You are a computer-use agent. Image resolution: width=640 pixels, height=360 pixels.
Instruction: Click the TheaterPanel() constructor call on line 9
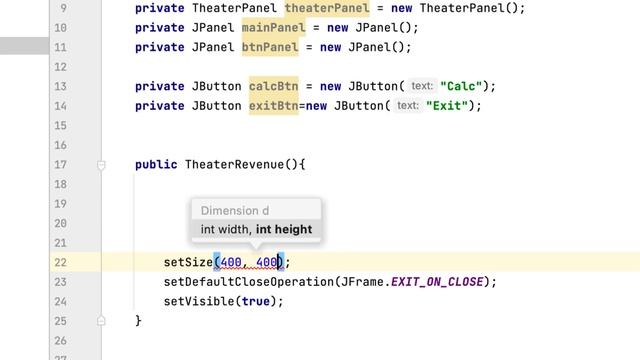(x=469, y=8)
